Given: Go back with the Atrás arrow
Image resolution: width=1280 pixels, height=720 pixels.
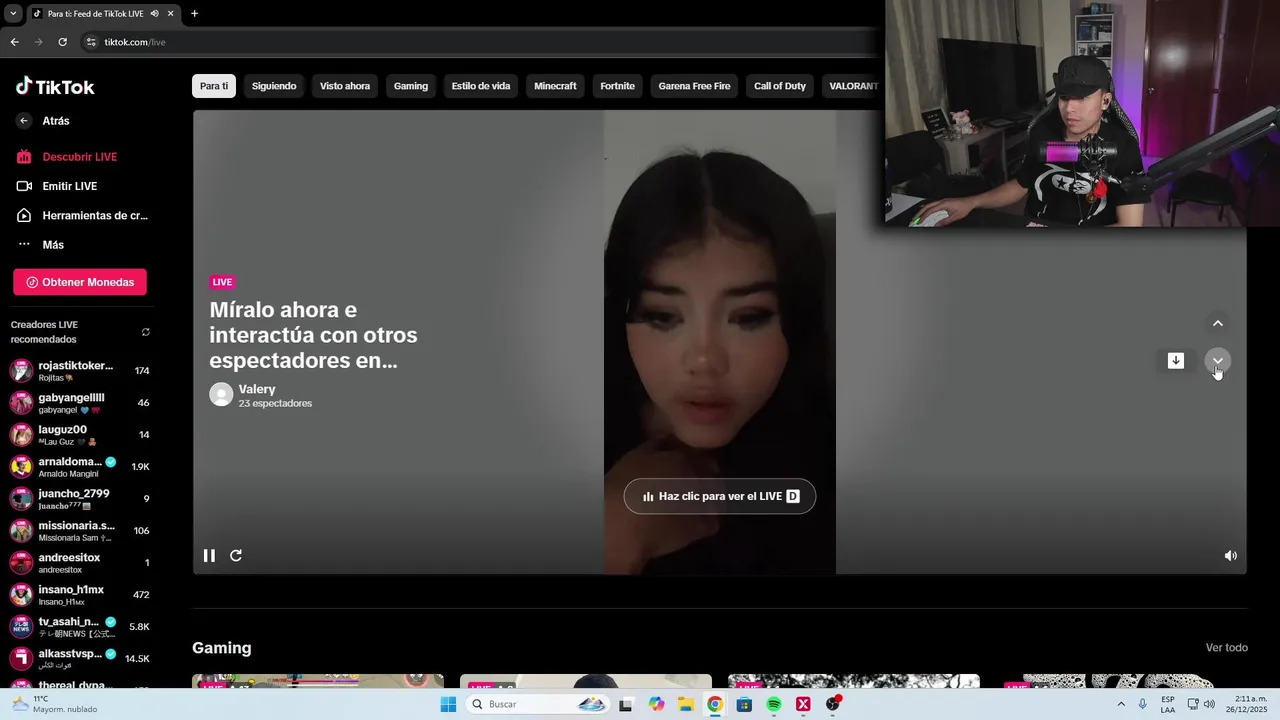Looking at the screenshot, I should [24, 121].
